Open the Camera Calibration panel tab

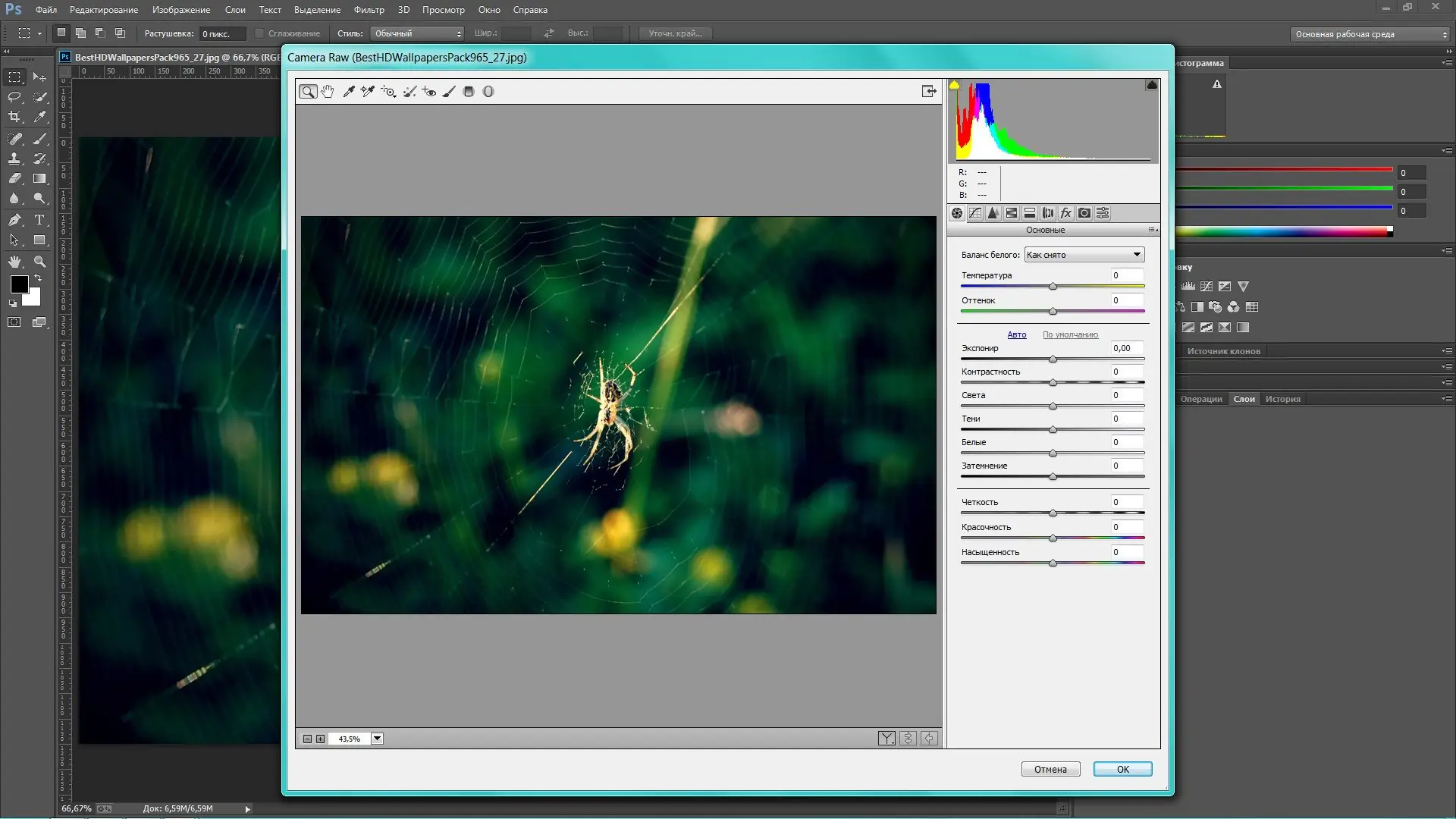1084,213
